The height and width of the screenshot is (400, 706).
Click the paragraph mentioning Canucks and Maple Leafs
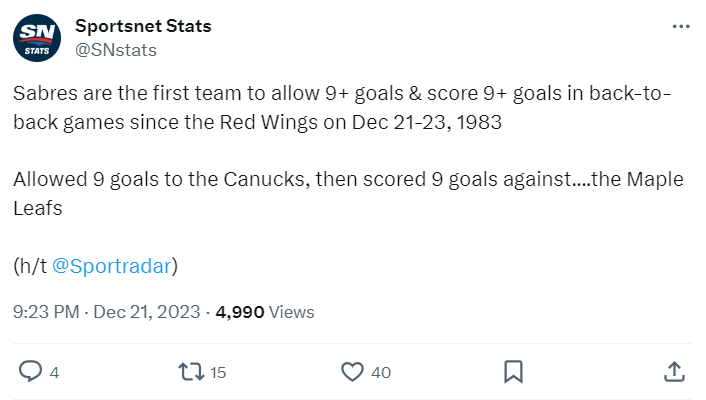click(x=348, y=194)
